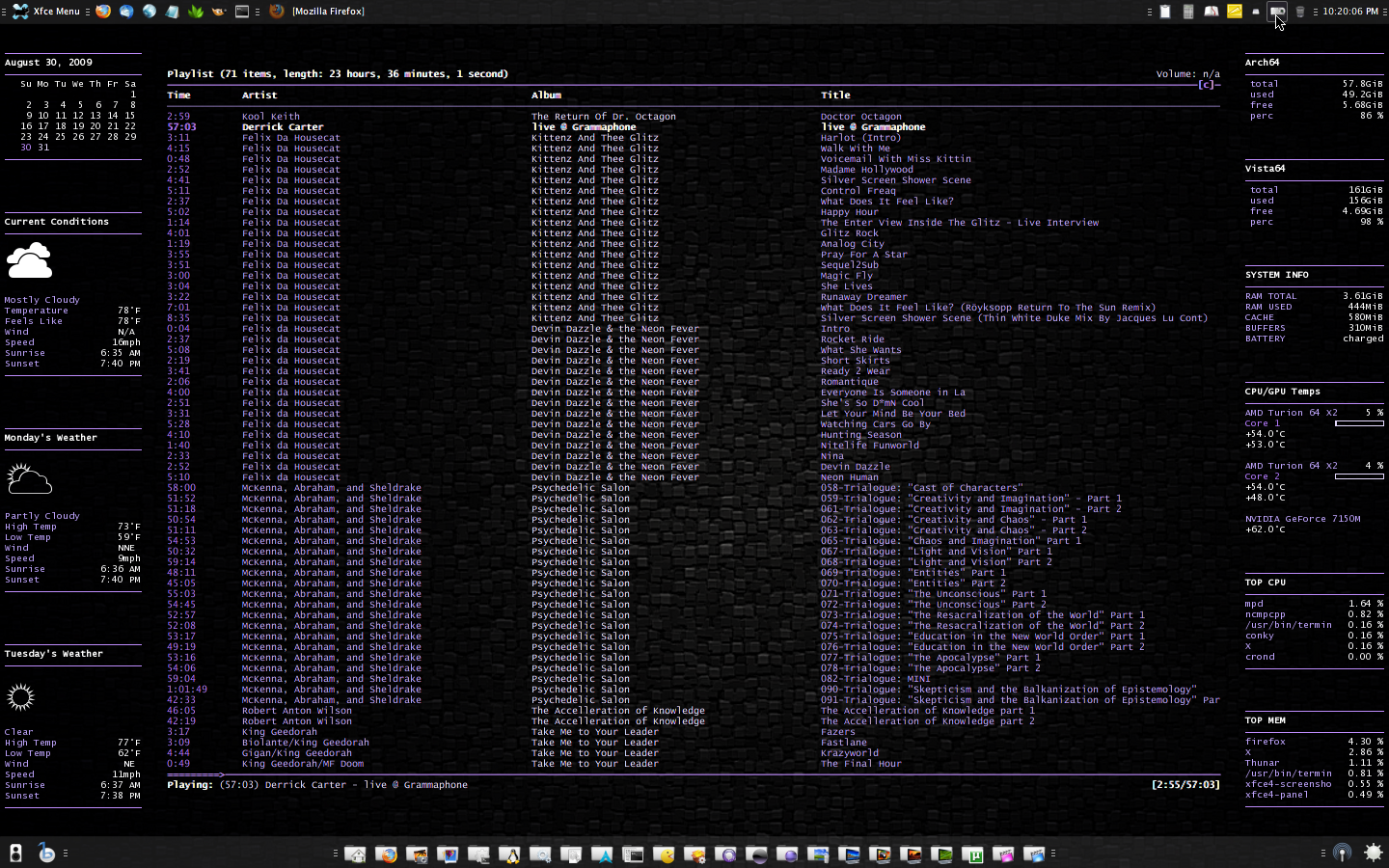Click the Album column header
This screenshot has height=868, width=1389.
[x=546, y=95]
